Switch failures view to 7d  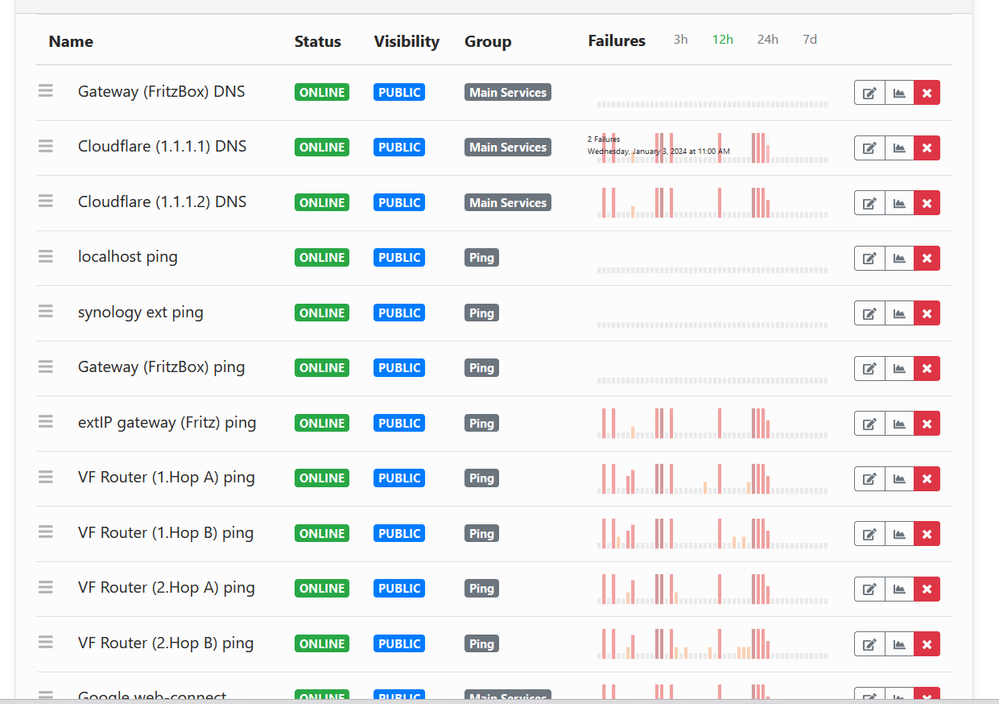(810, 40)
